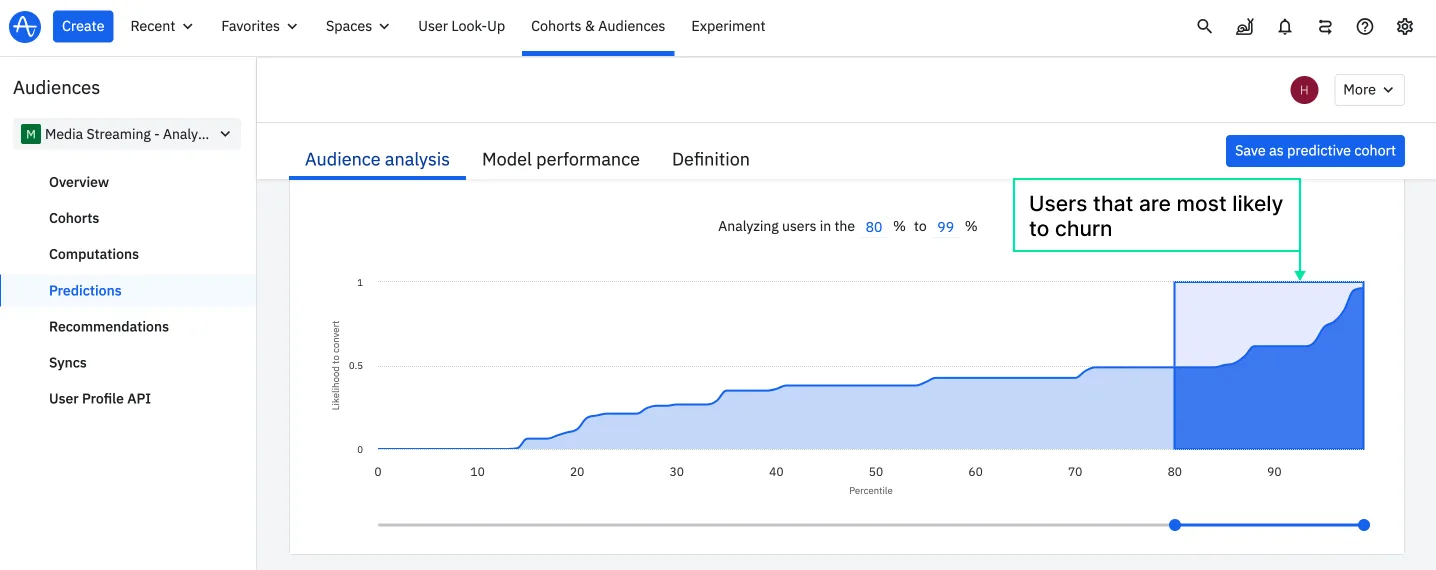Click the data sync arrows icon
Screen dimensions: 1436x570
tap(1325, 27)
